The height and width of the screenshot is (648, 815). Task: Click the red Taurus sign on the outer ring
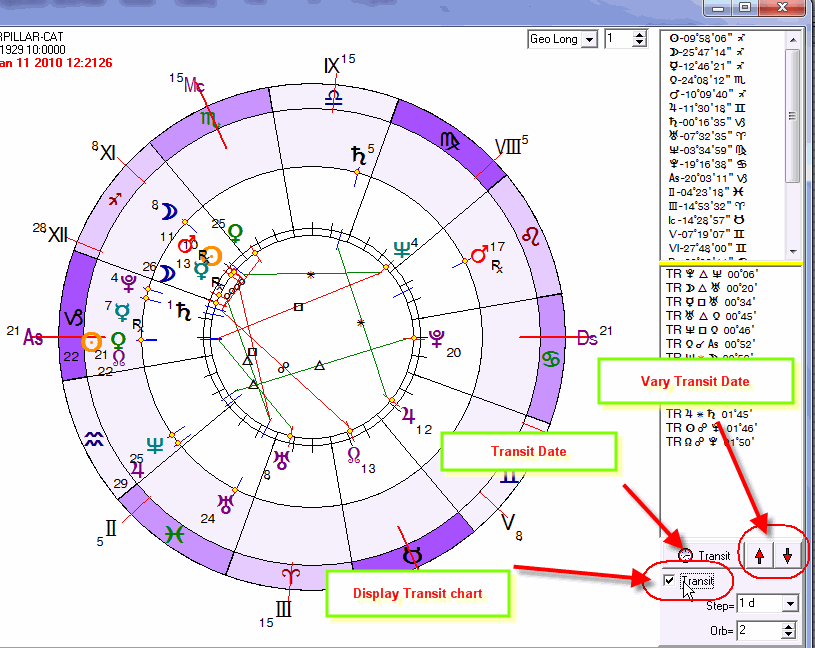411,554
